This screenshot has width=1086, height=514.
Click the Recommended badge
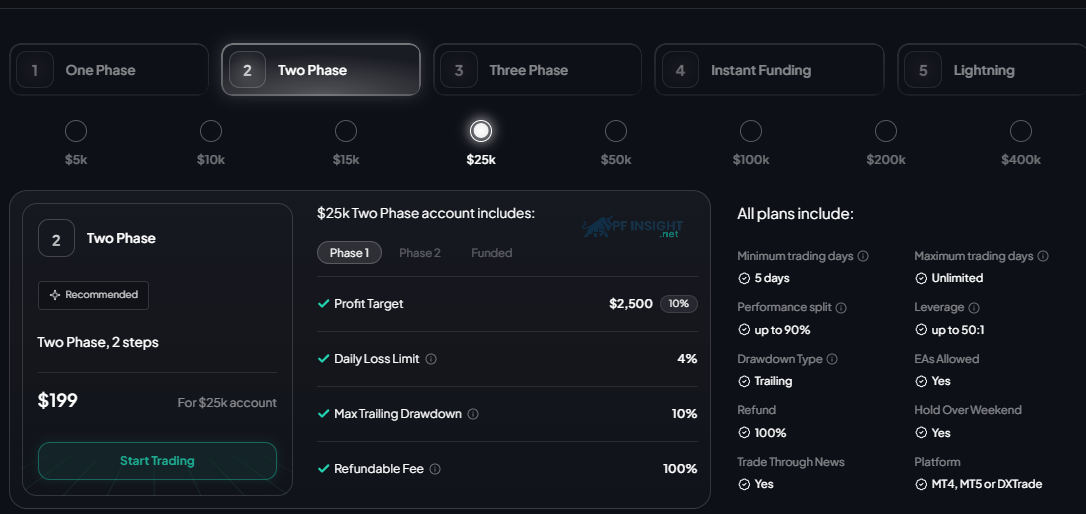click(94, 295)
